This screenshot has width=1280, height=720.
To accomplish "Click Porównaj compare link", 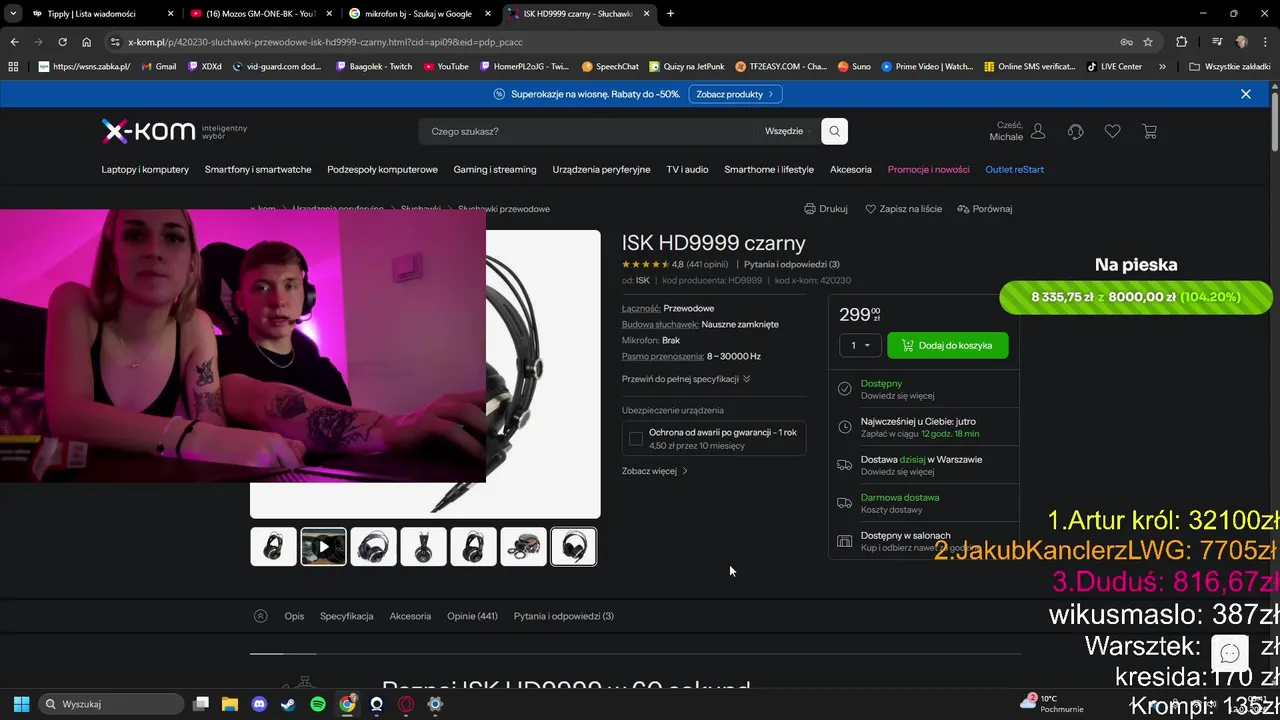I will click(x=985, y=209).
